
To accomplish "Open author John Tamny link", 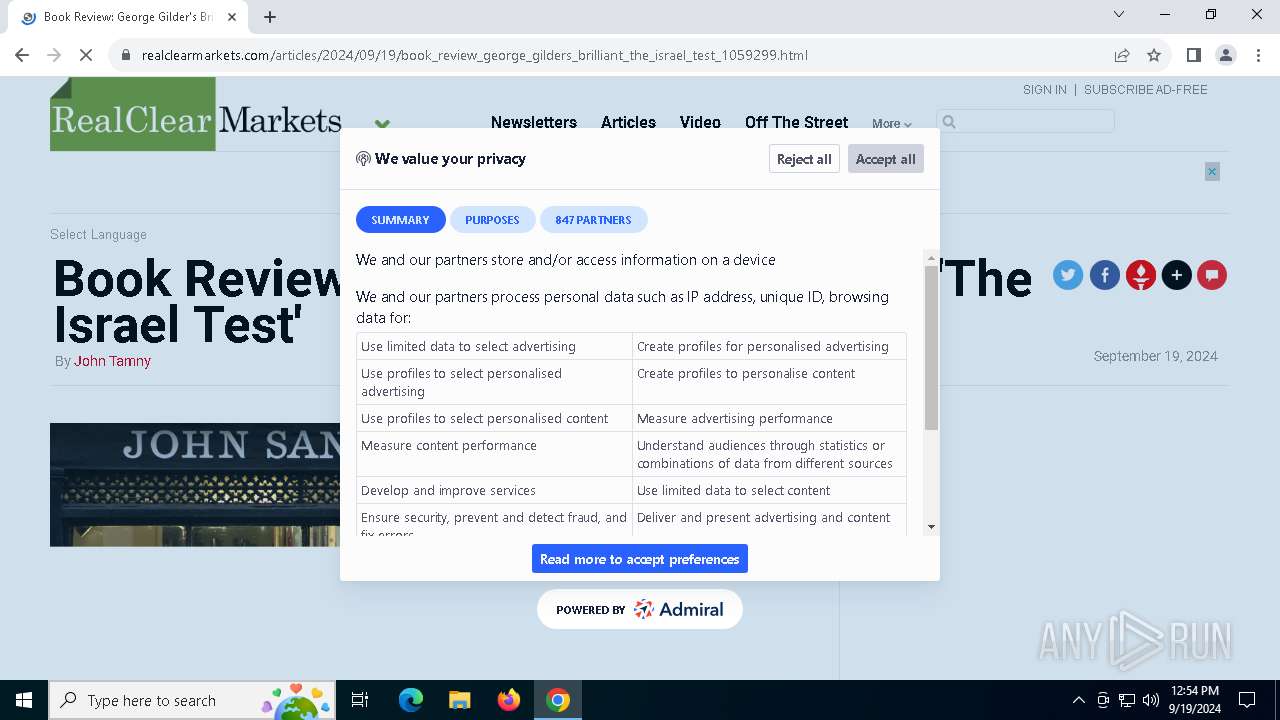I will [112, 361].
